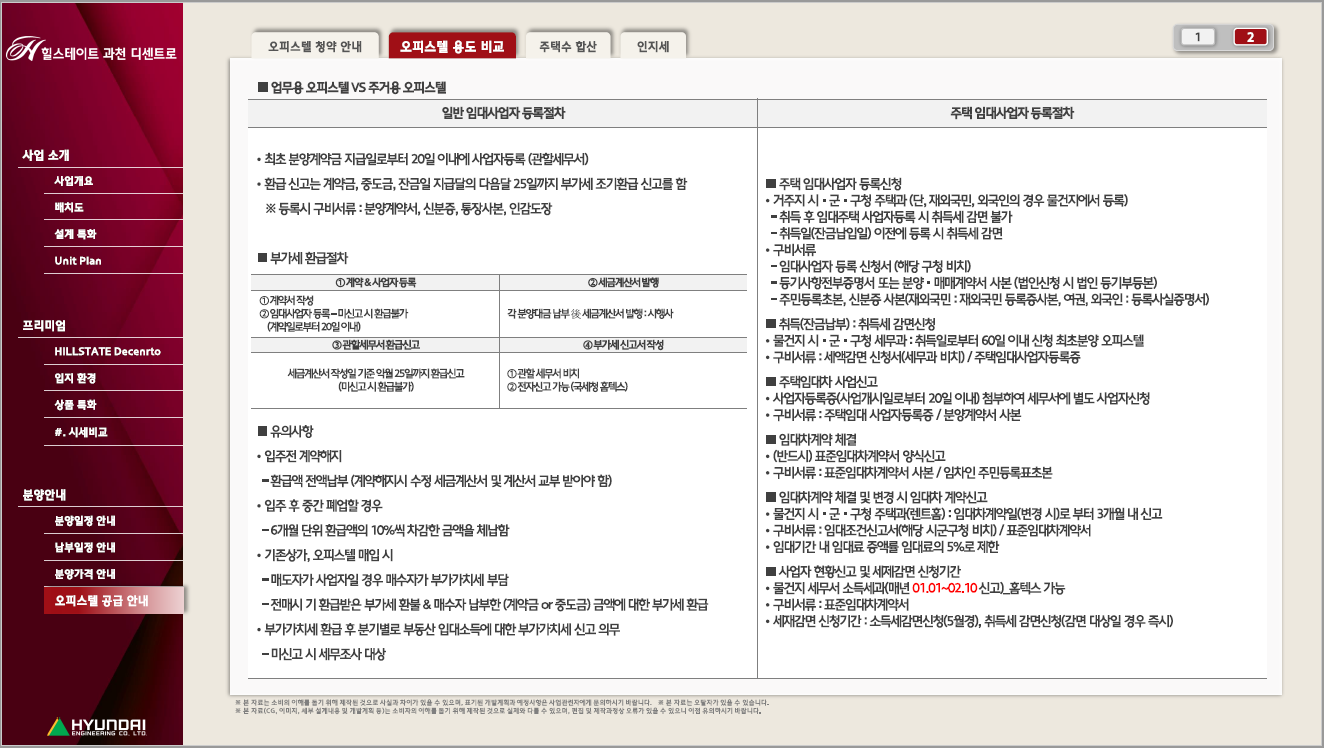Viewport: 1324px width, 748px height.
Task: Click the ② 세금계산서 발행 table header
Action: [x=622, y=282]
